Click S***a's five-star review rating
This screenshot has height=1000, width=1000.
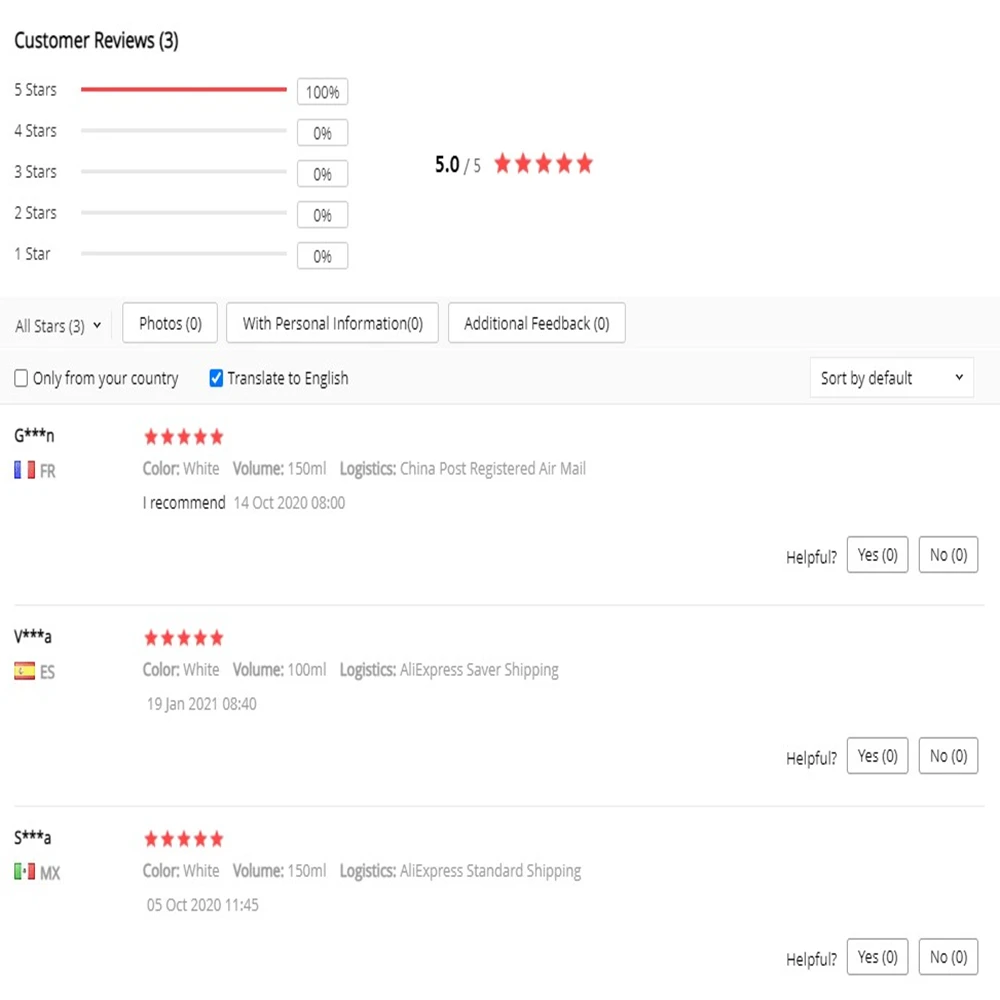click(x=184, y=839)
